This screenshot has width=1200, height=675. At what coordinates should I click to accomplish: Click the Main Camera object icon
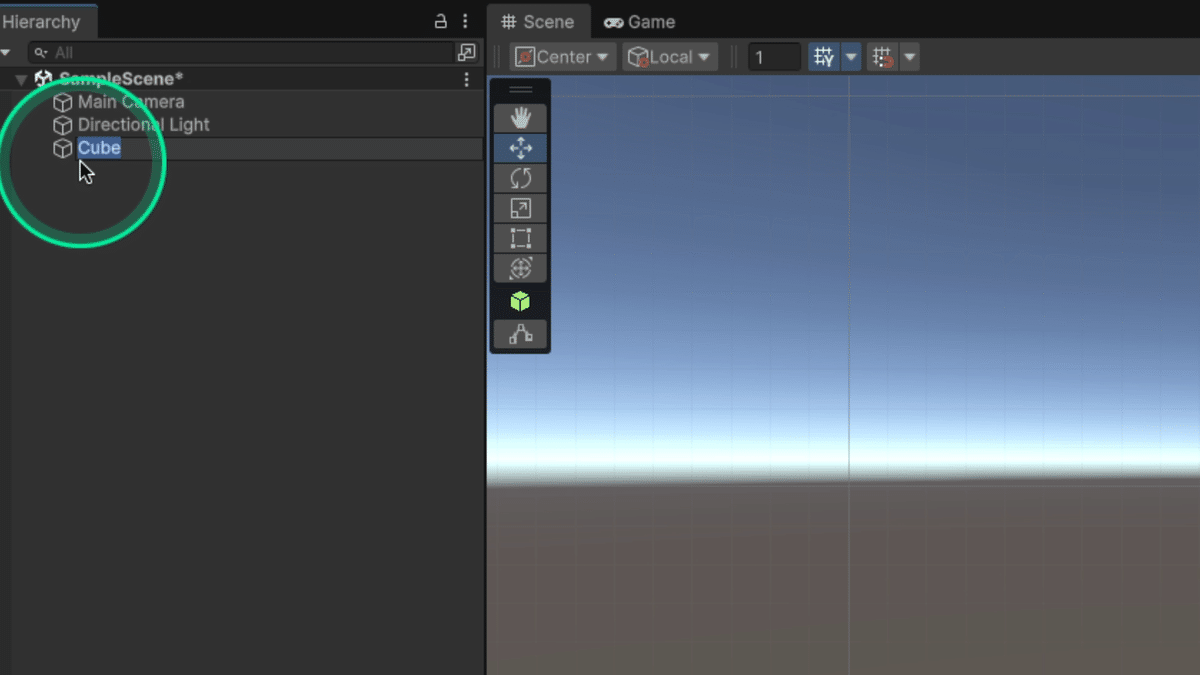(62, 102)
